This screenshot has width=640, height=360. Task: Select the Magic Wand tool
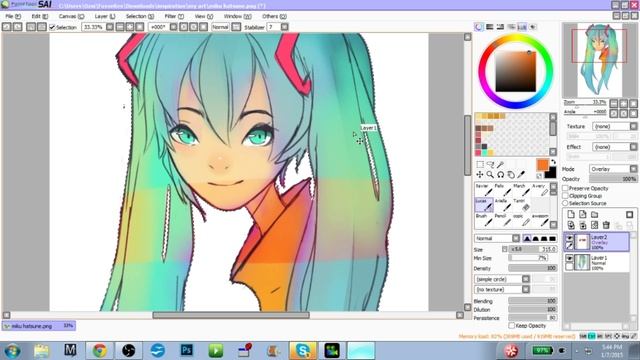[500, 164]
